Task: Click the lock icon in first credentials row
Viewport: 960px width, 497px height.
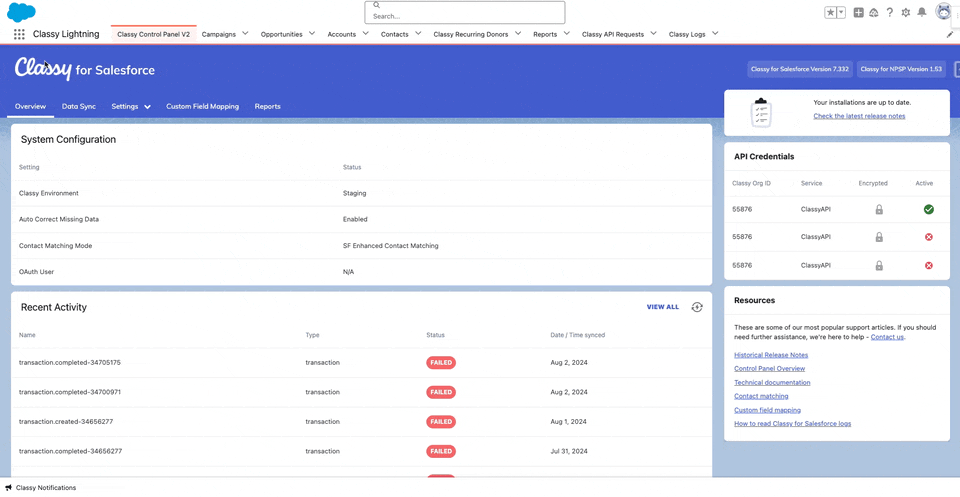Action: (x=879, y=209)
